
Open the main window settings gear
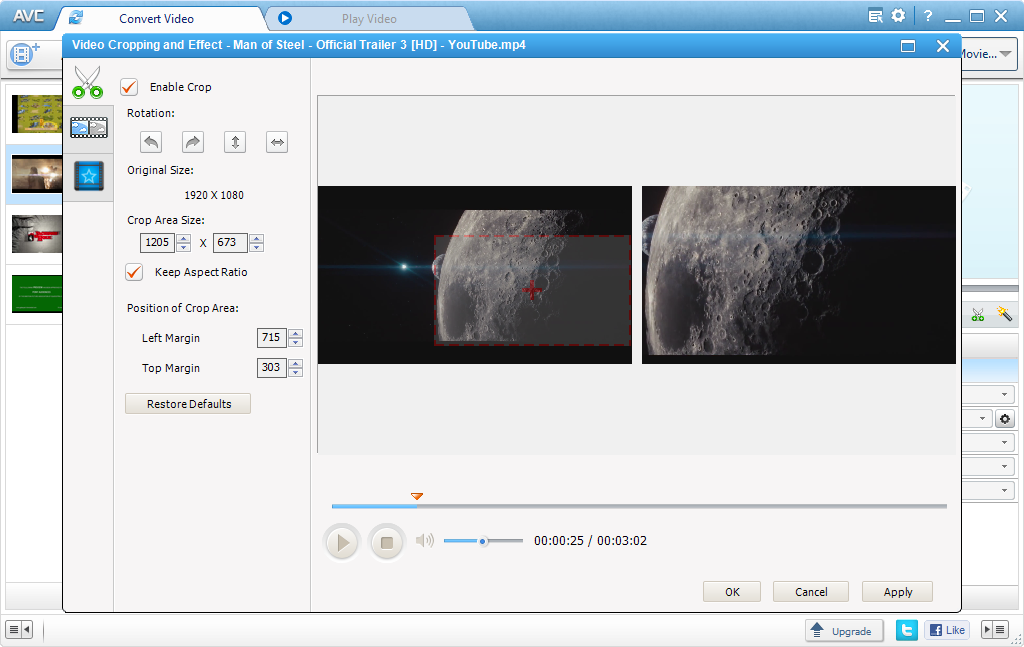tap(899, 16)
